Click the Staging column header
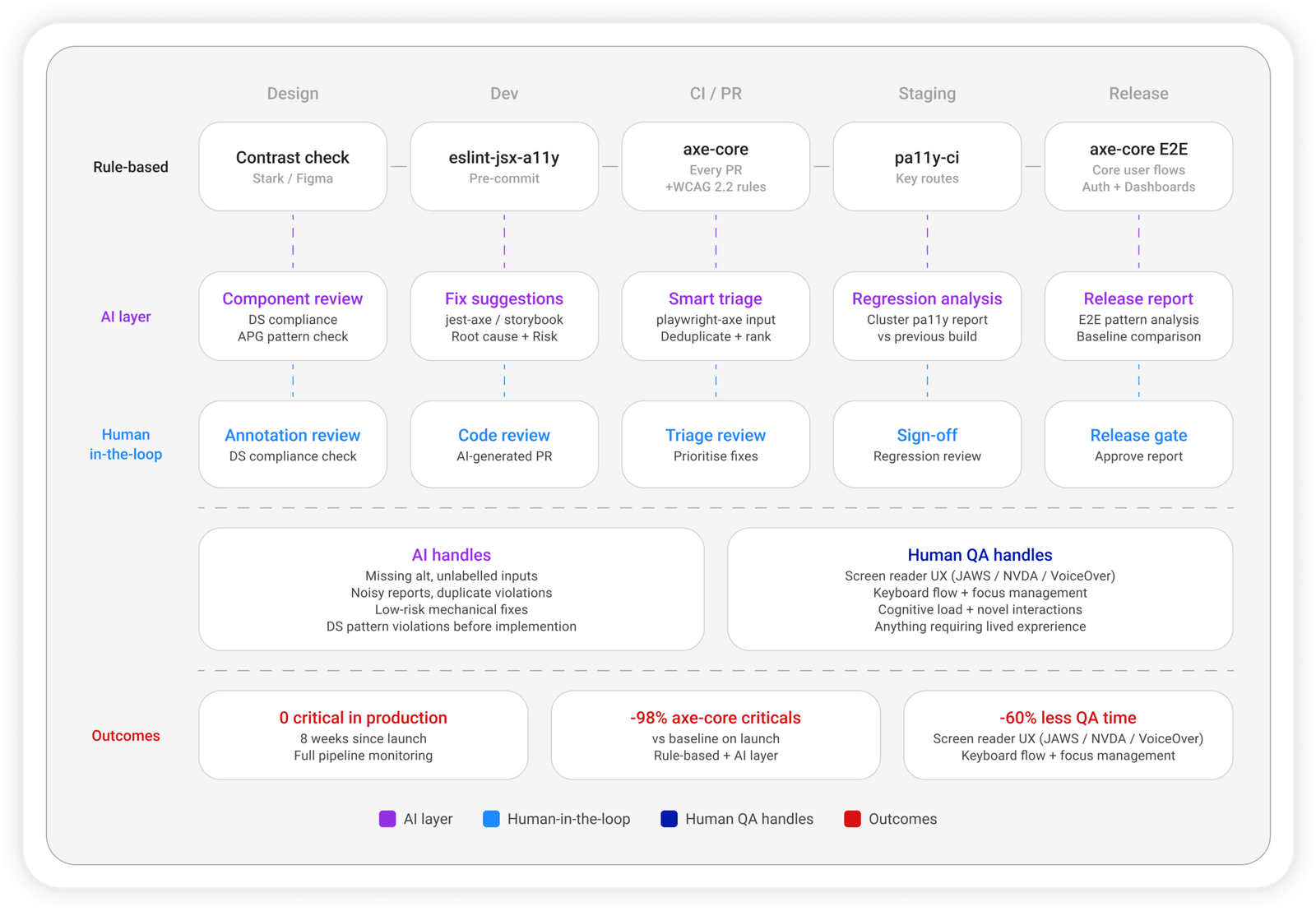 pyautogui.click(x=927, y=94)
